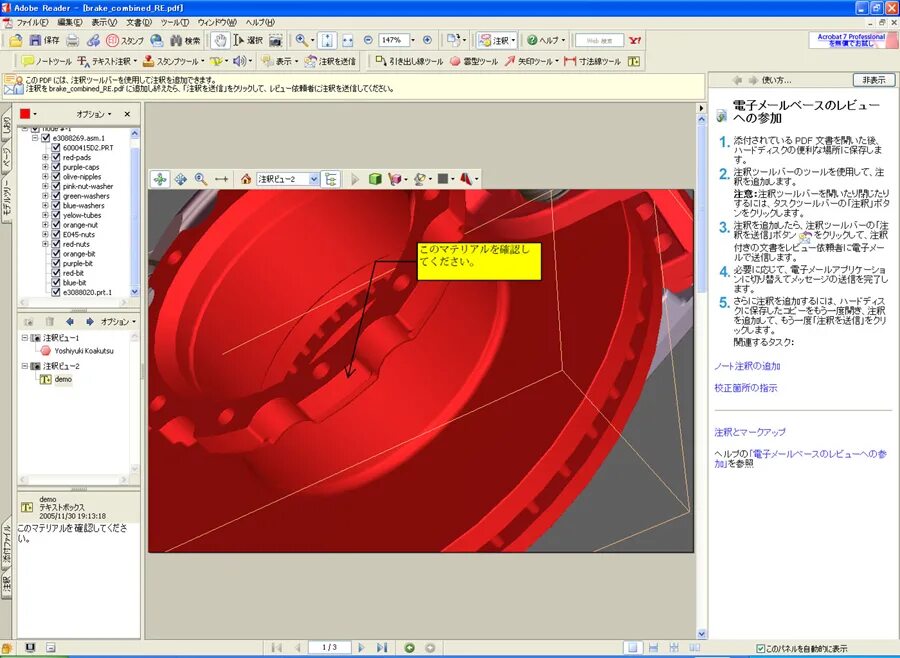Select the 雲型ツール cloud tool

(x=474, y=61)
